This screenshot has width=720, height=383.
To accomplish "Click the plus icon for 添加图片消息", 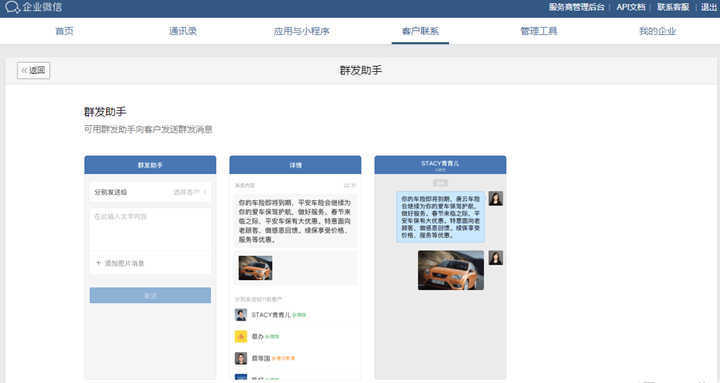I will (x=98, y=263).
